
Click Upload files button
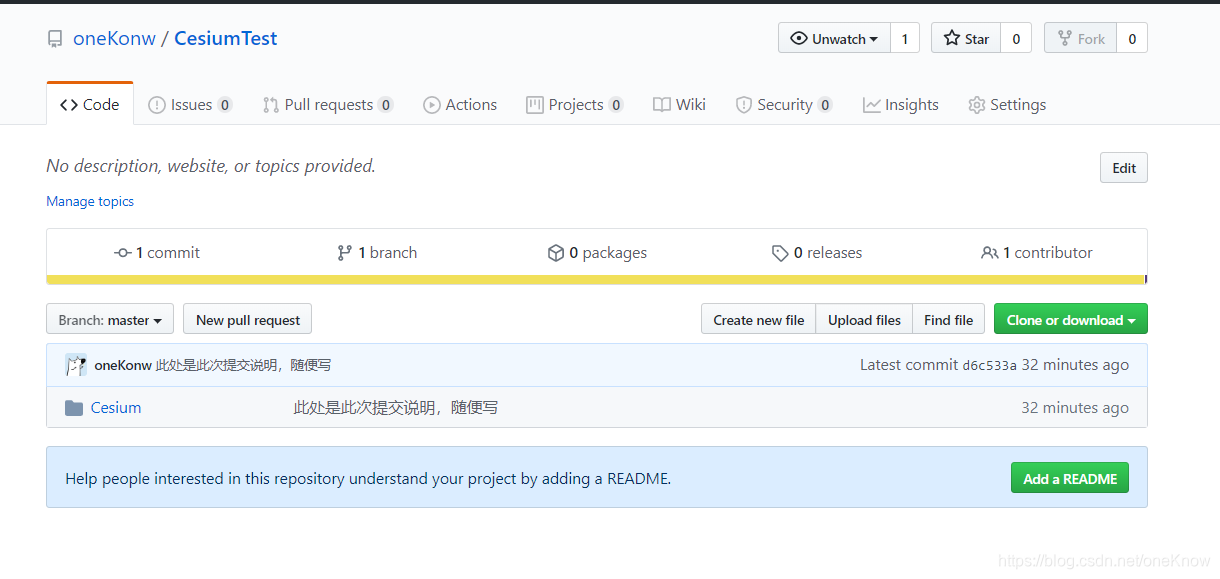tap(864, 320)
